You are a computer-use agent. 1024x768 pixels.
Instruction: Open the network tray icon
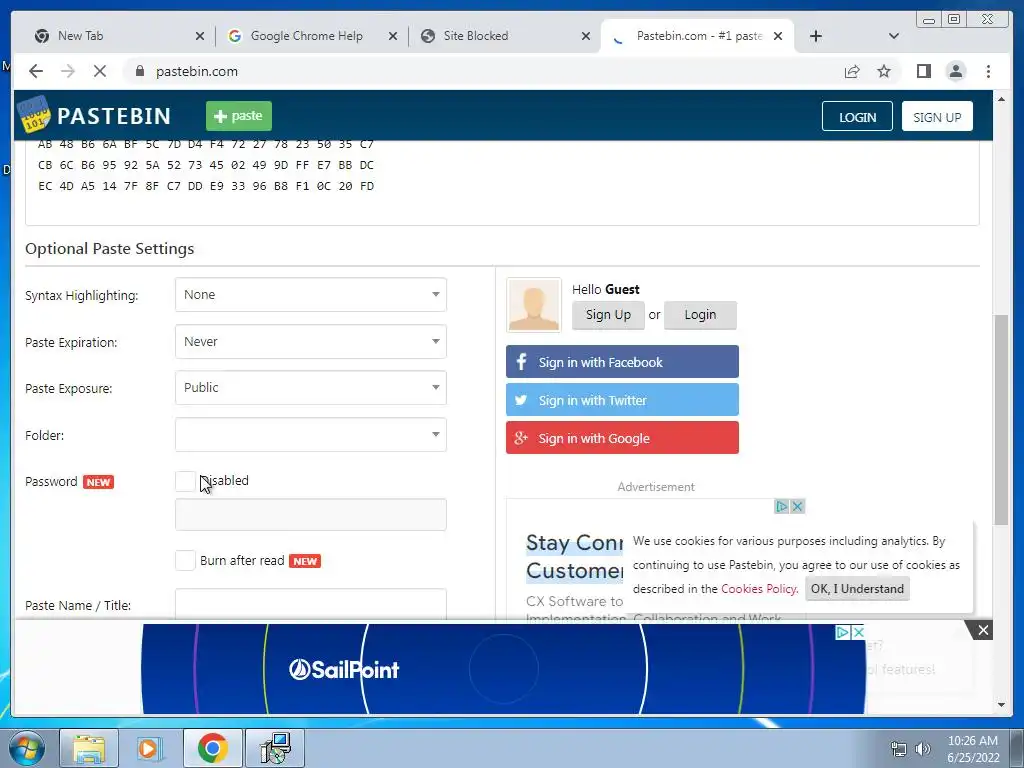899,749
